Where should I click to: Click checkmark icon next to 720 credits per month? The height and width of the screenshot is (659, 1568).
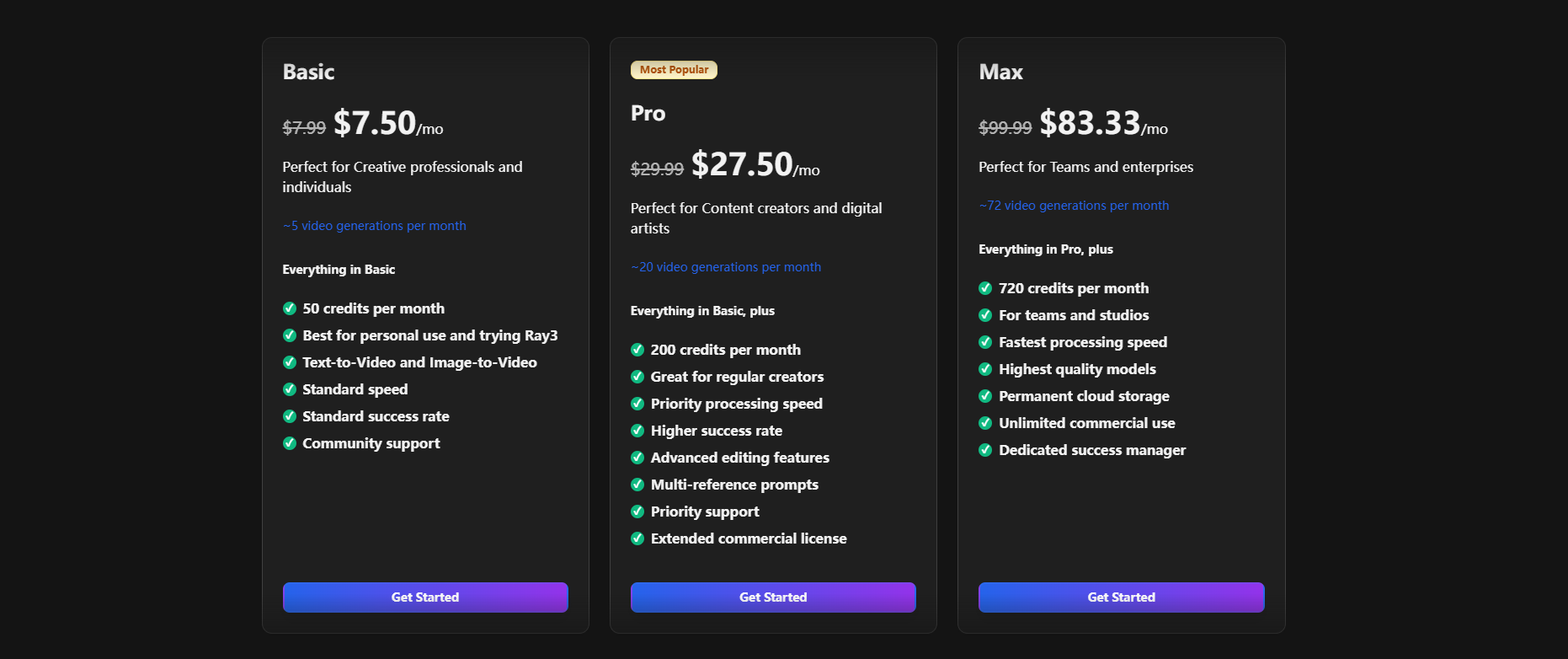coord(985,288)
